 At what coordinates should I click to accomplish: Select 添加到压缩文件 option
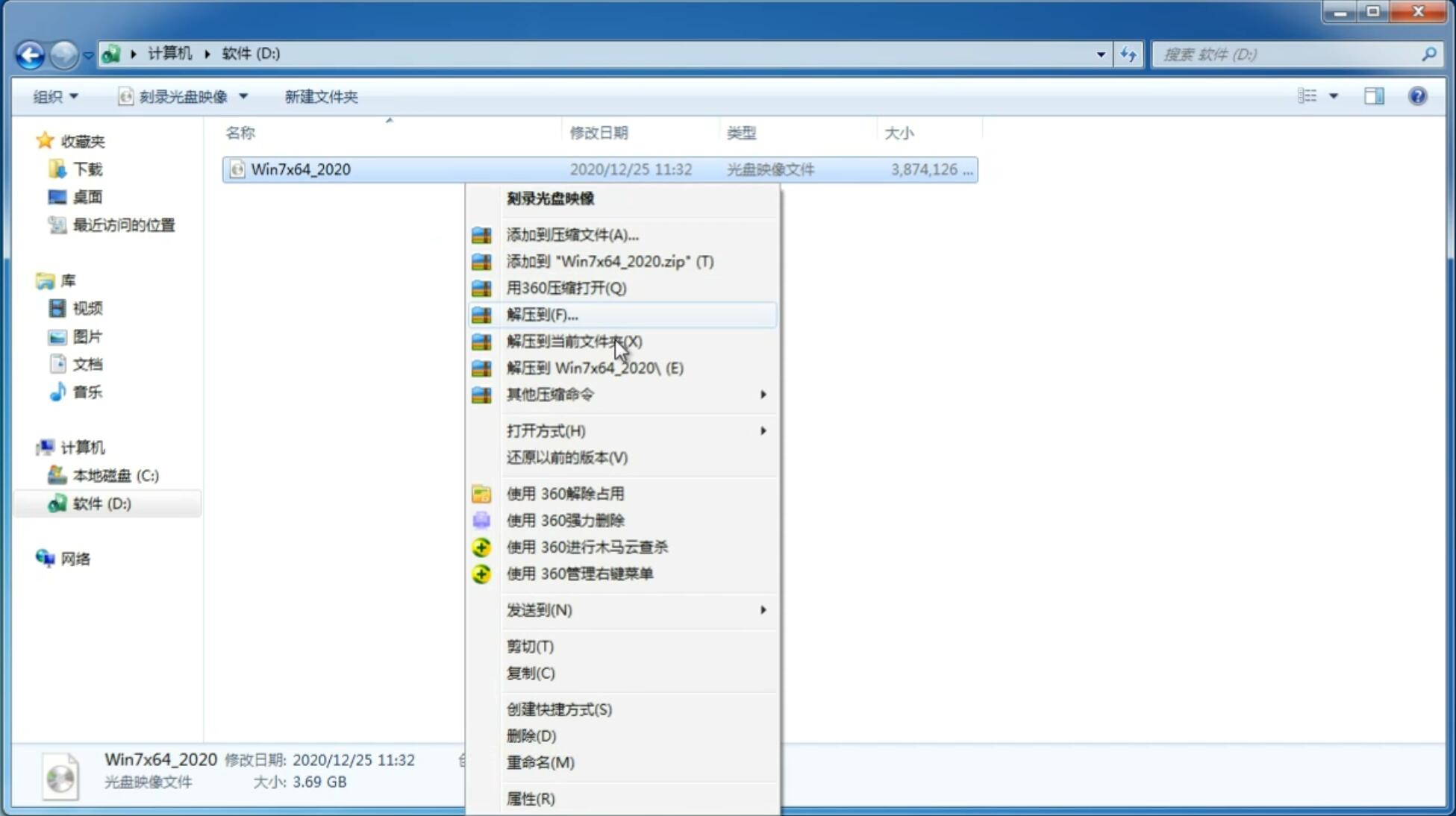pyautogui.click(x=571, y=234)
